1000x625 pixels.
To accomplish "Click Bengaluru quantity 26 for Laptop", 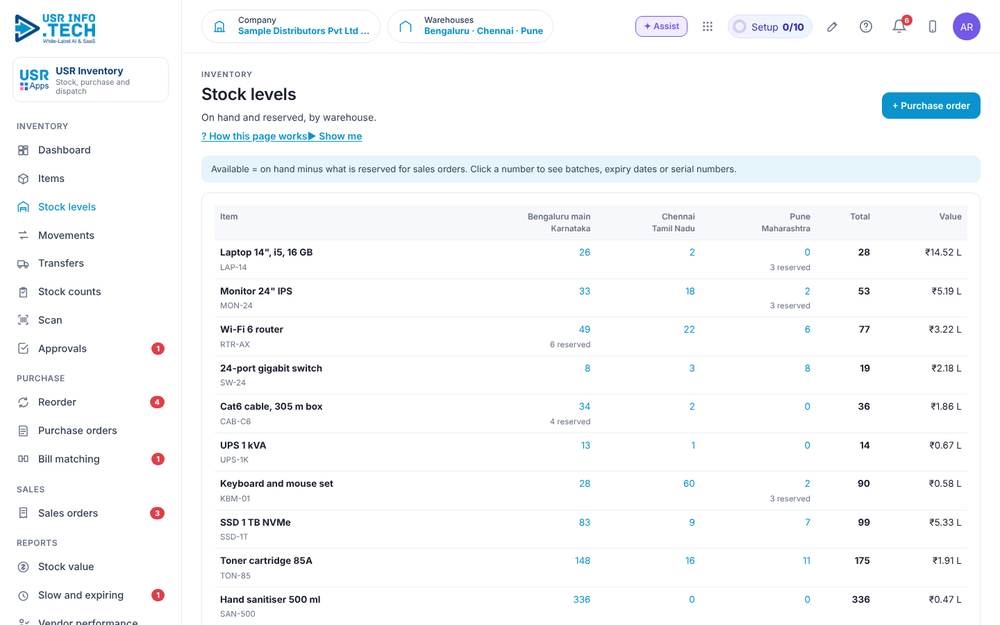I will (584, 253).
